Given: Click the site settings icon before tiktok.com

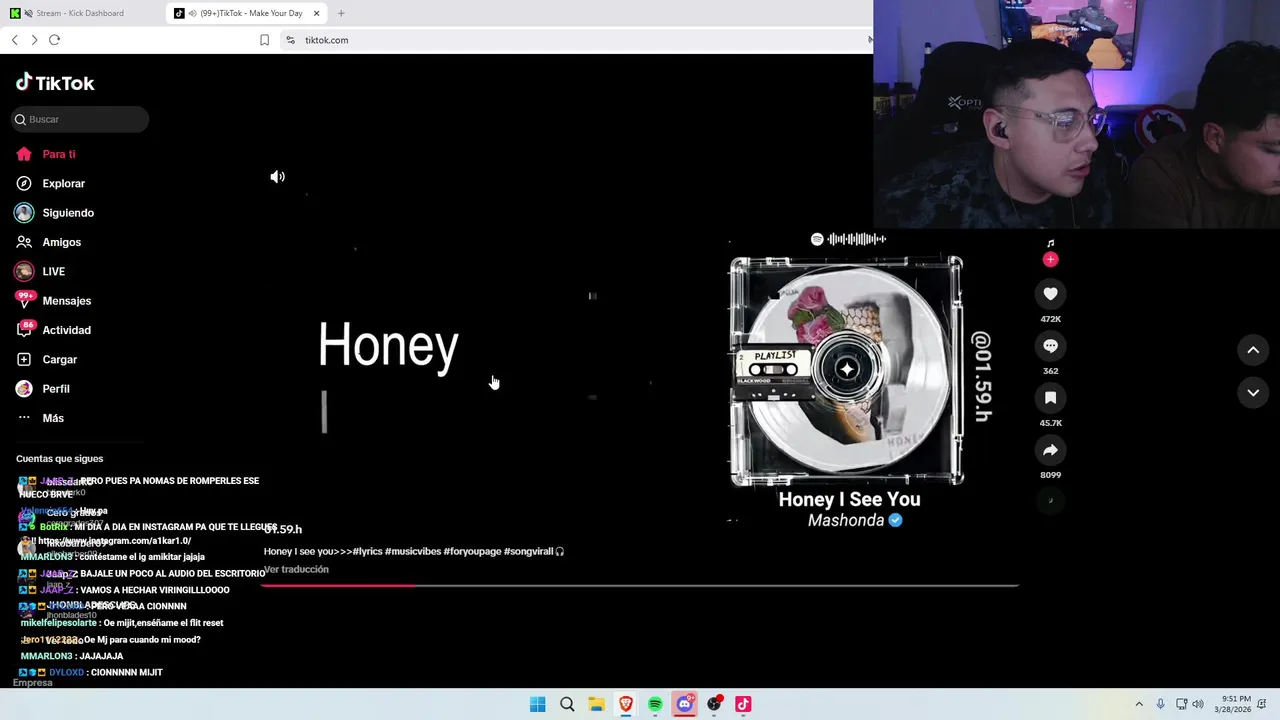Looking at the screenshot, I should click(290, 40).
